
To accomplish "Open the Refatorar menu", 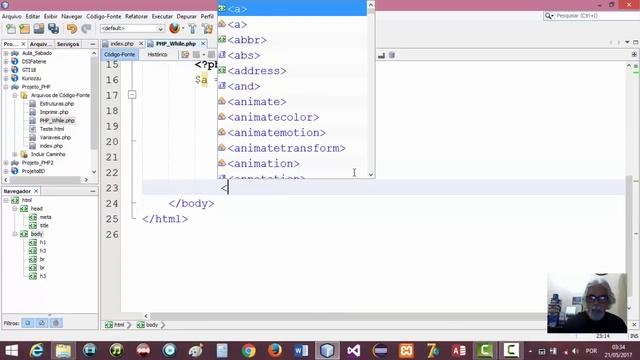I will (x=136, y=16).
